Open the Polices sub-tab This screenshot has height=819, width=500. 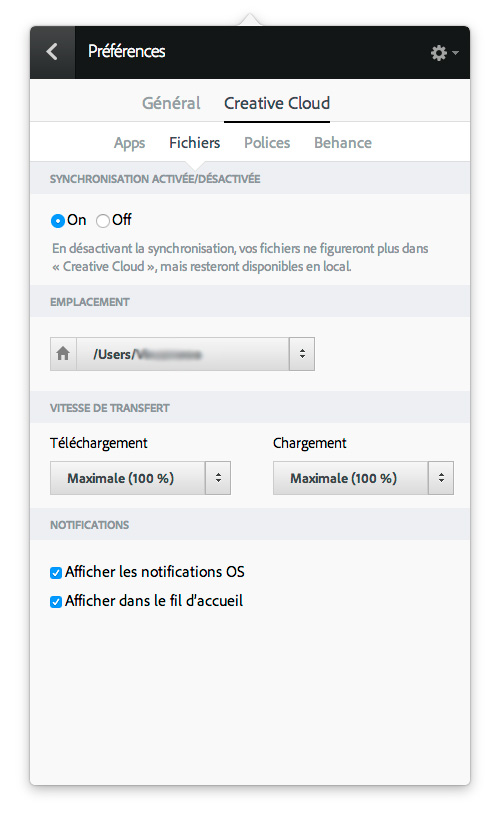tap(267, 143)
